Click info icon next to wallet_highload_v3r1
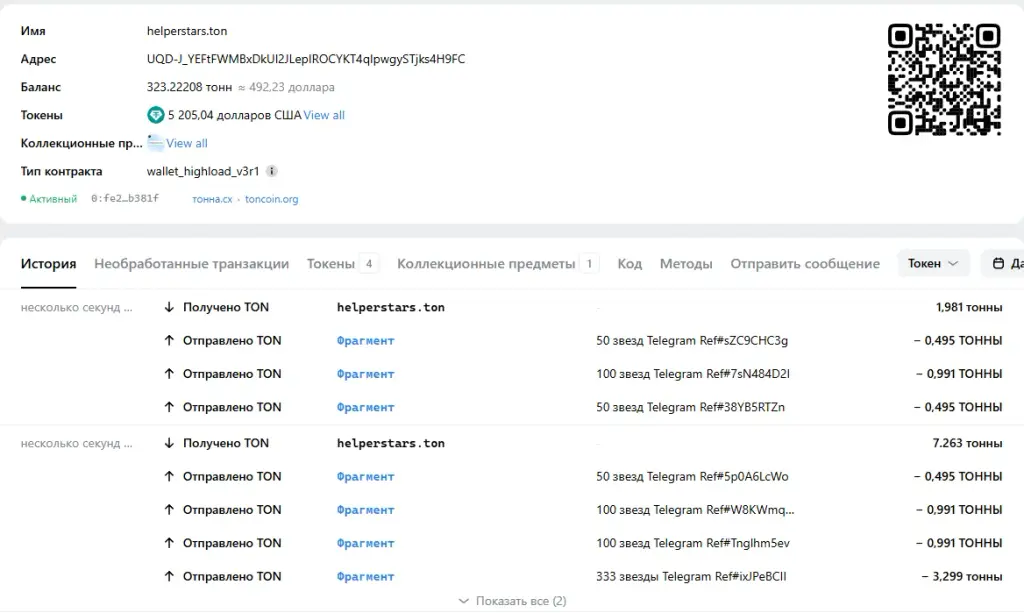The image size is (1024, 613). (x=272, y=171)
